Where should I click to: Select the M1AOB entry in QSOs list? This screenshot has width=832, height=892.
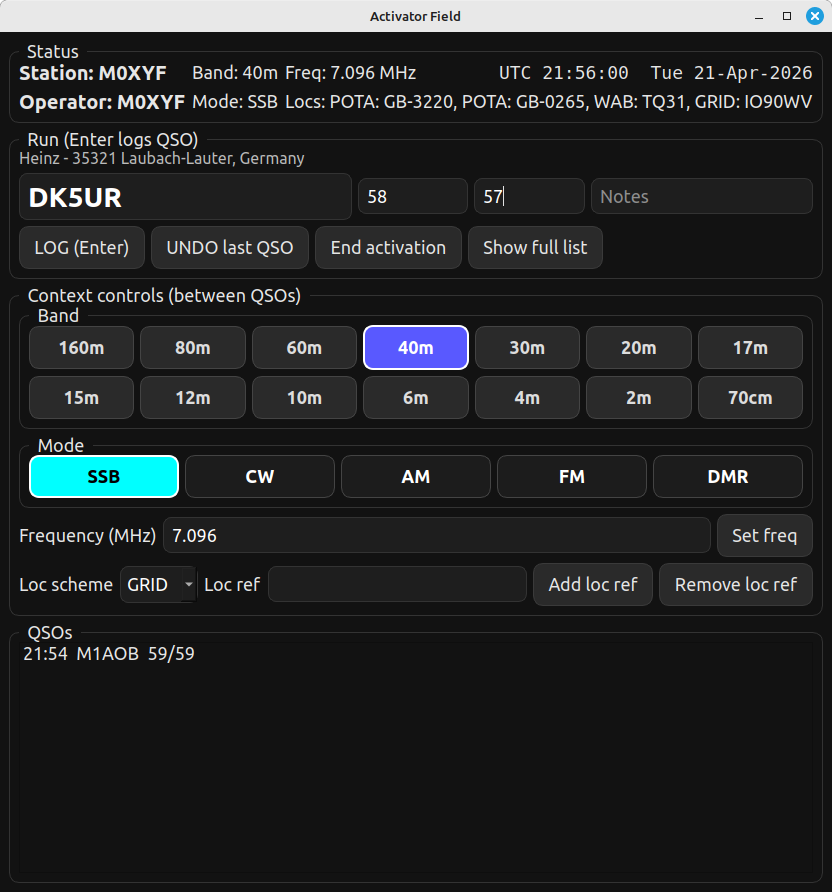point(109,655)
